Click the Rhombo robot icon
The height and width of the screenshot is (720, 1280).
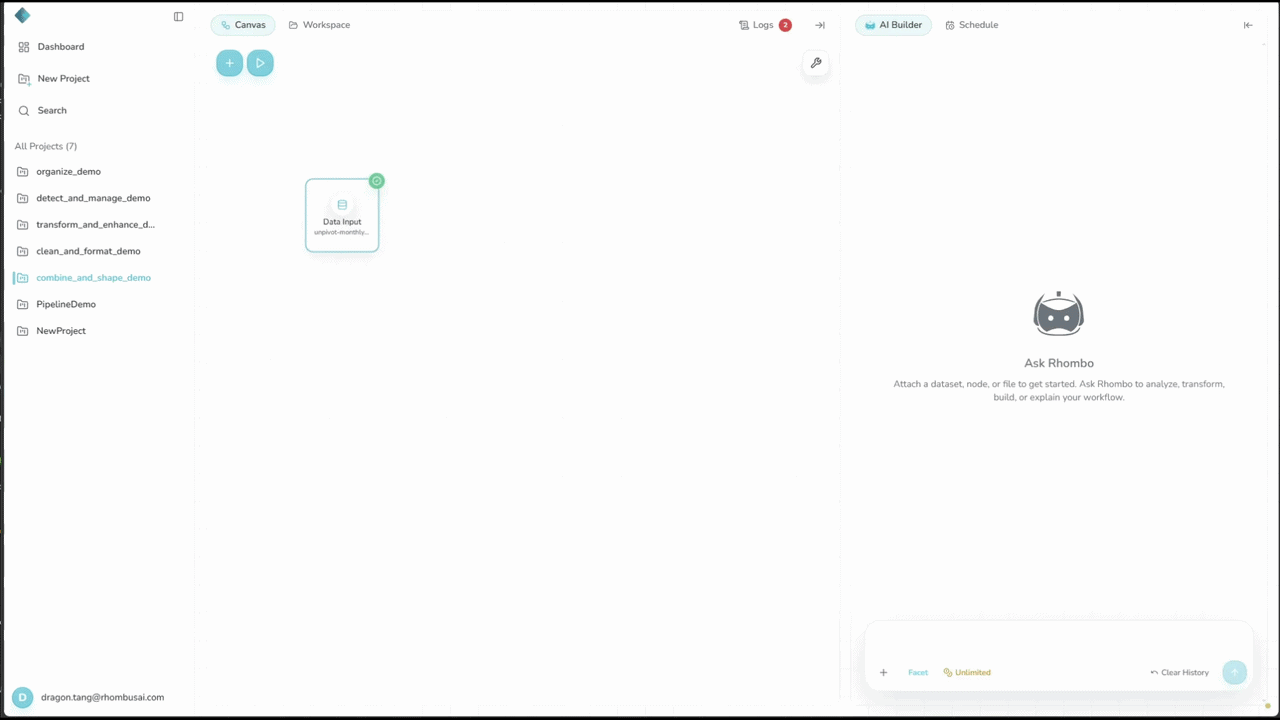pyautogui.click(x=1058, y=314)
